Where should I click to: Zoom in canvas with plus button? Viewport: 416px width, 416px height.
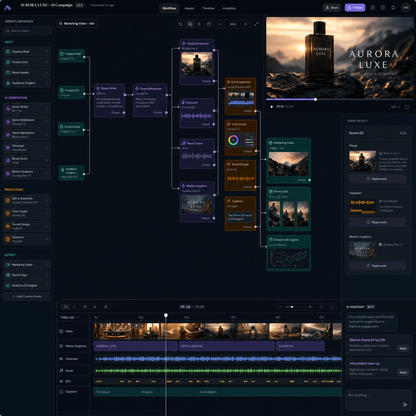pos(245,24)
